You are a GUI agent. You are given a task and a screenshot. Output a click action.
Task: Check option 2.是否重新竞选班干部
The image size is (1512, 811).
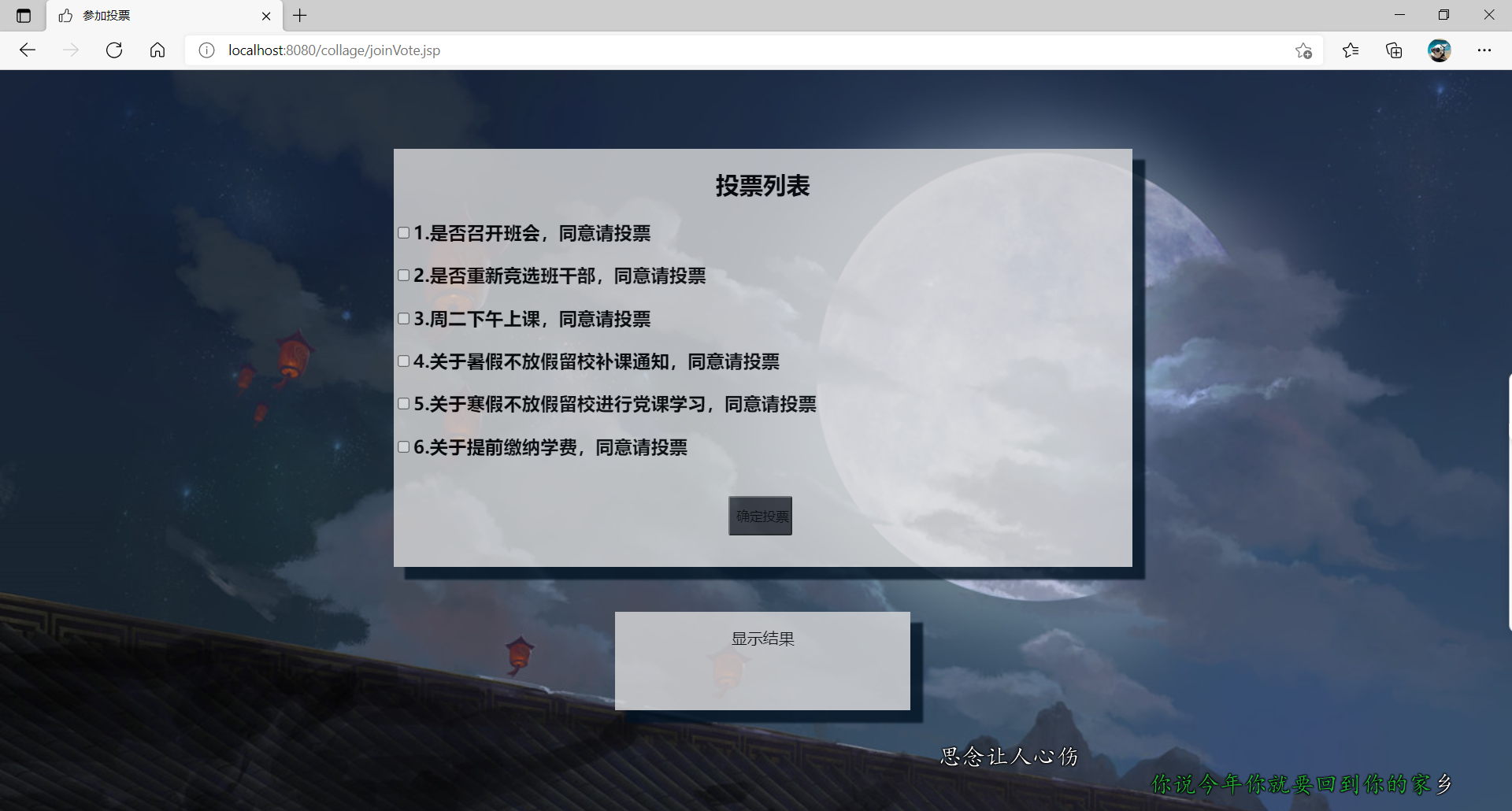(403, 276)
